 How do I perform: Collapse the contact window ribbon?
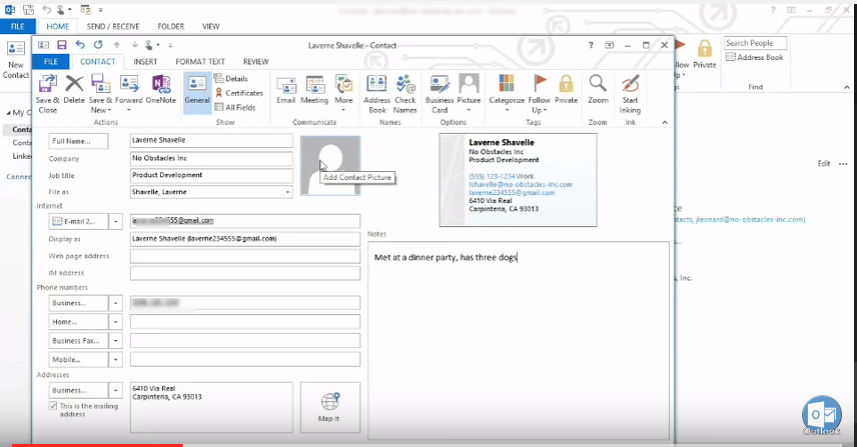coord(665,122)
